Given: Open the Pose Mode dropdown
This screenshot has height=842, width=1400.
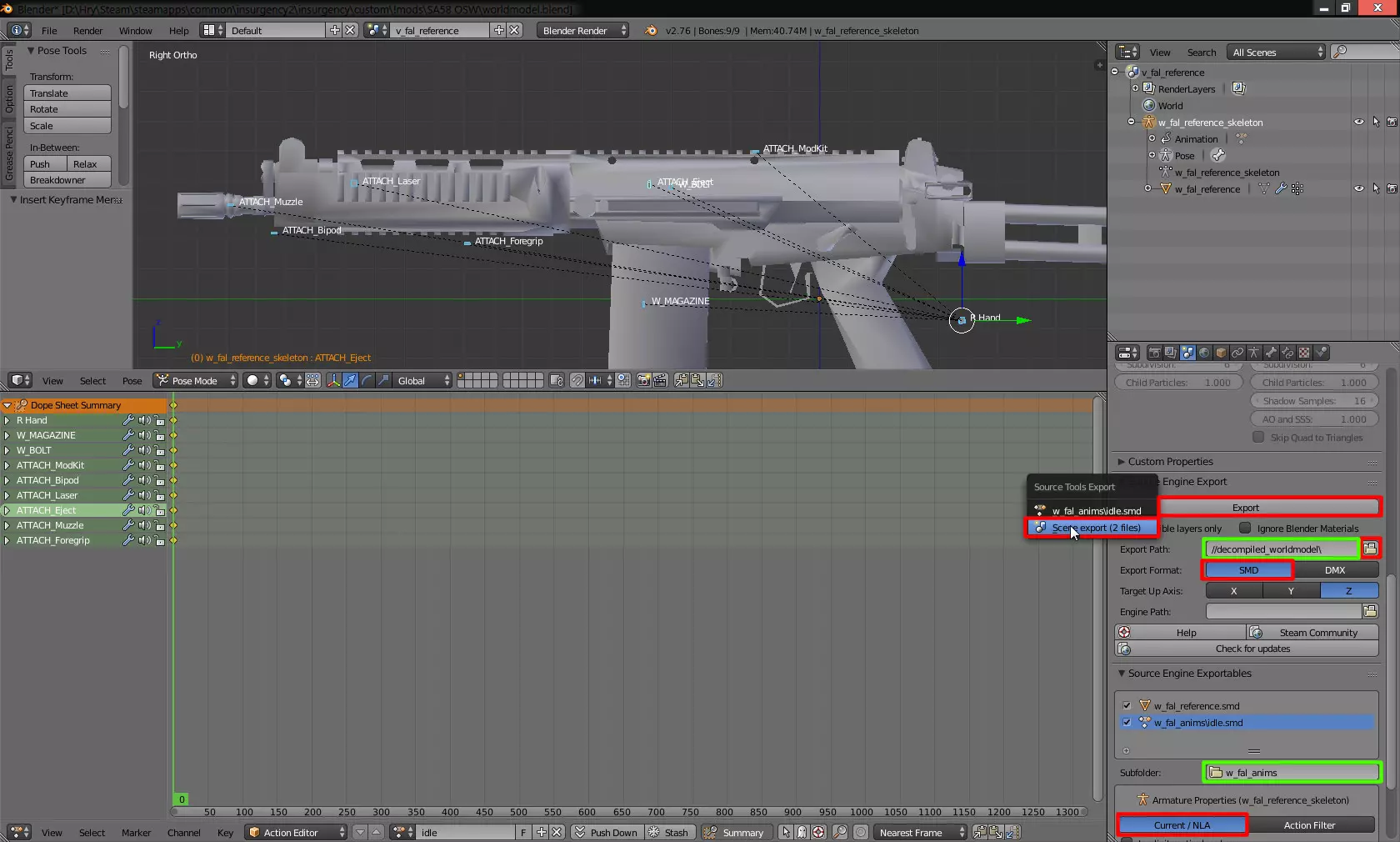Looking at the screenshot, I should point(197,381).
